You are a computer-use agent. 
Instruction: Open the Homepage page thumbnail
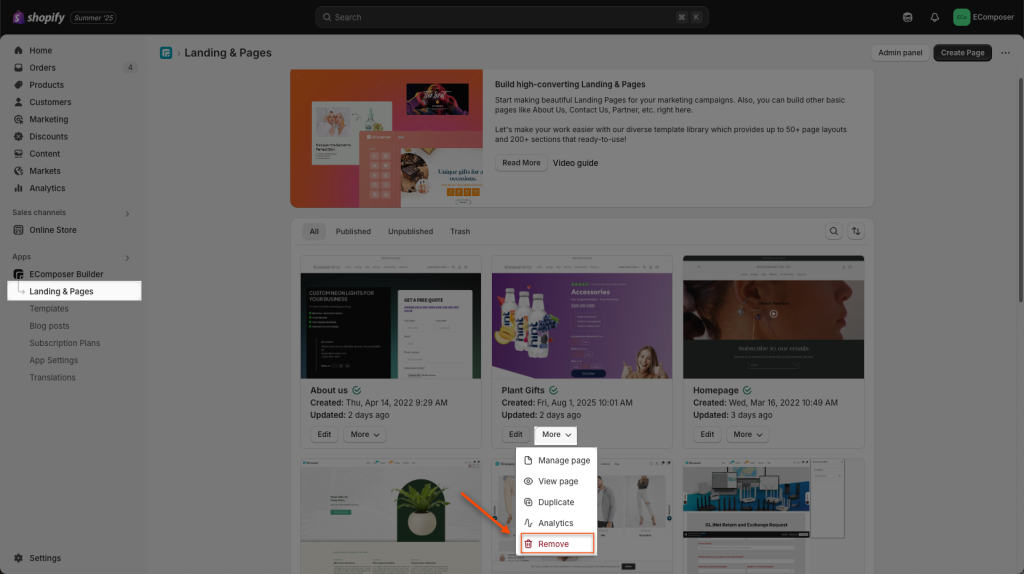tap(773, 317)
